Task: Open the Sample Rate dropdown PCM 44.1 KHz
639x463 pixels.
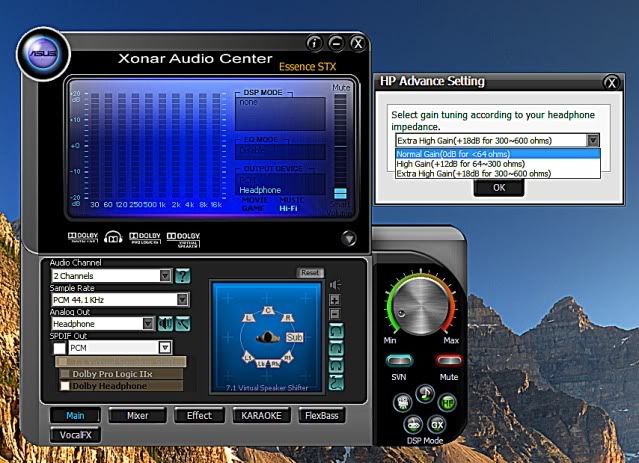Action: pyautogui.click(x=120, y=300)
